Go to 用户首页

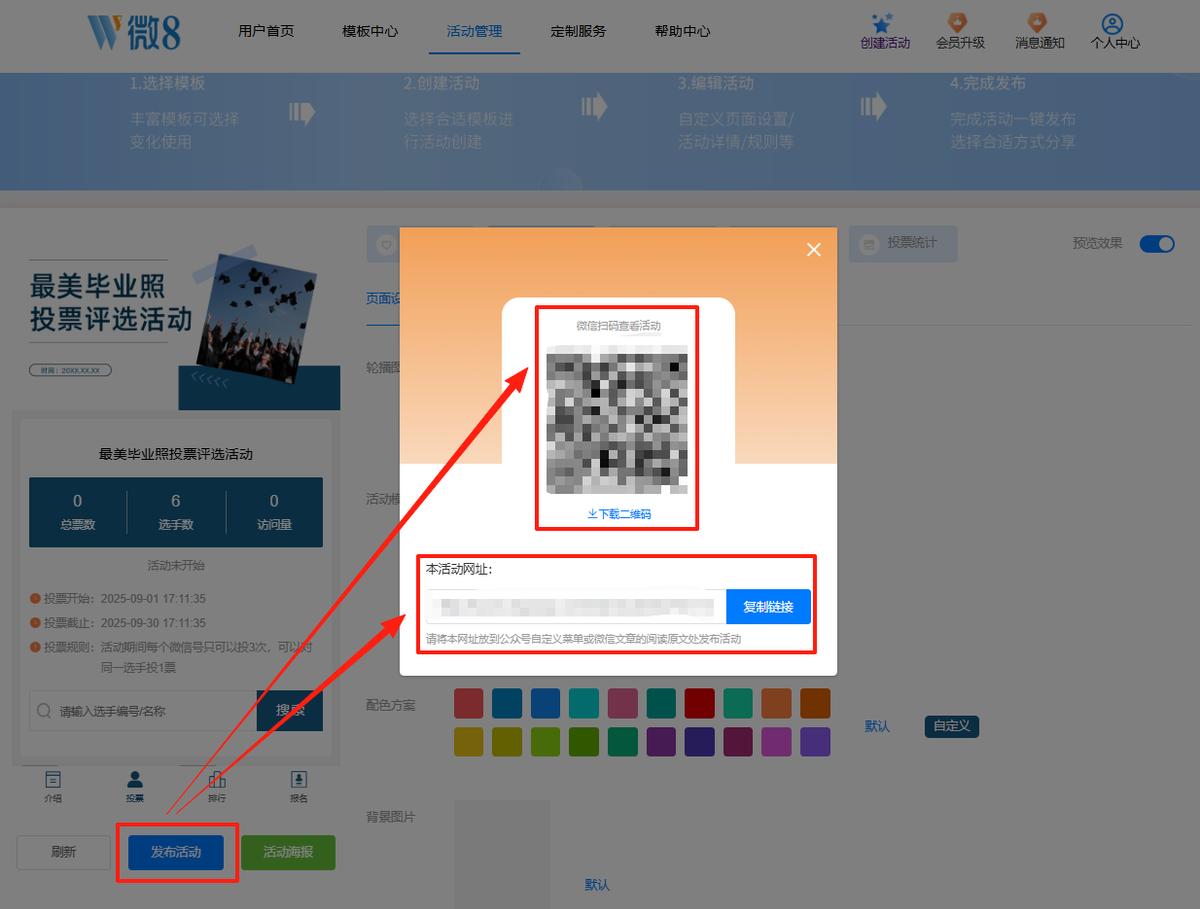(x=266, y=31)
